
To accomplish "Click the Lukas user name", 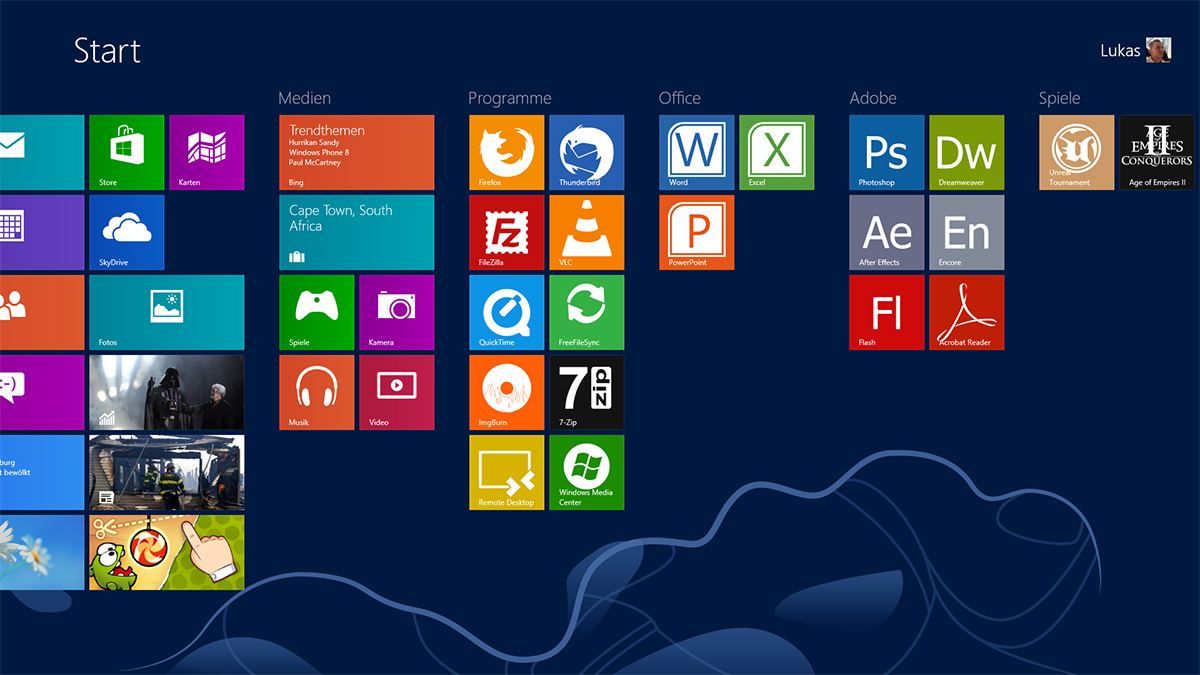I will [x=1120, y=50].
